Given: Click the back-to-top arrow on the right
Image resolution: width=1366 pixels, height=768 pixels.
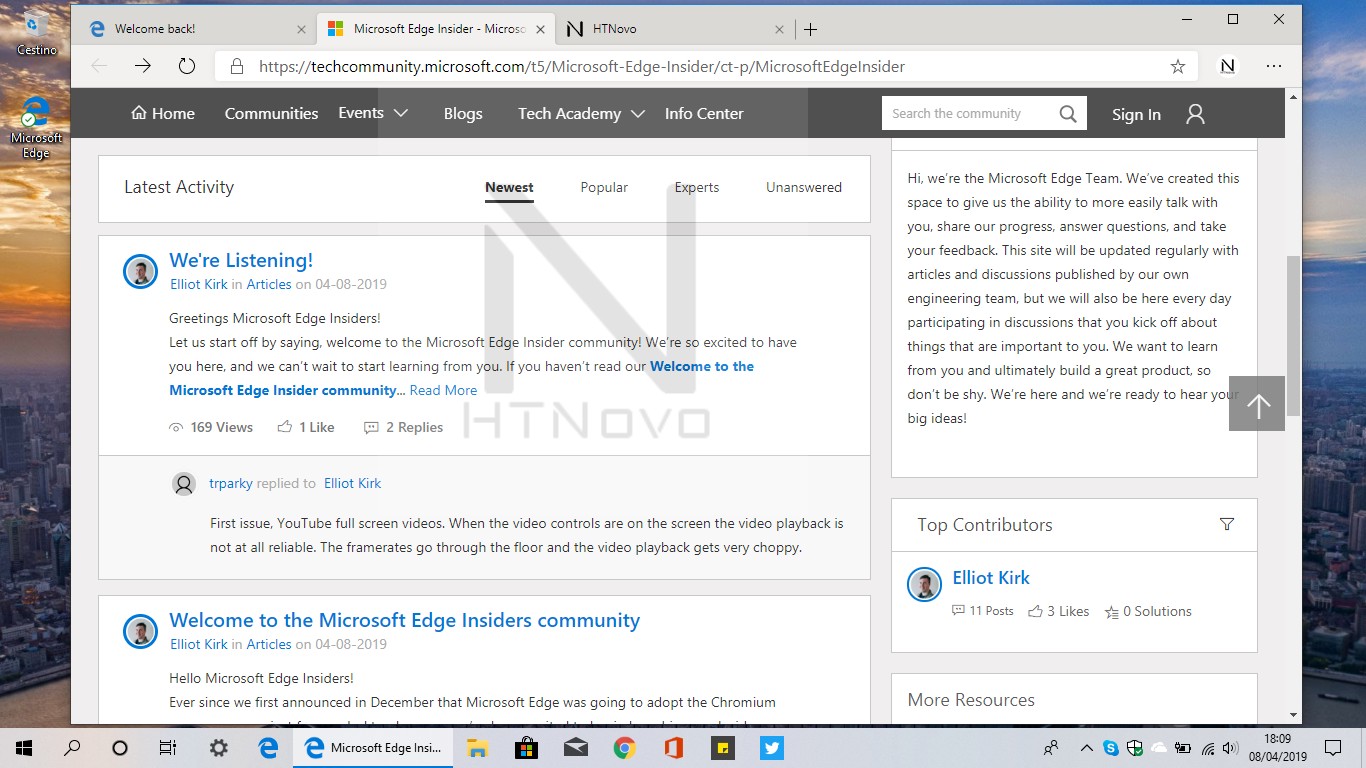Looking at the screenshot, I should [x=1256, y=404].
